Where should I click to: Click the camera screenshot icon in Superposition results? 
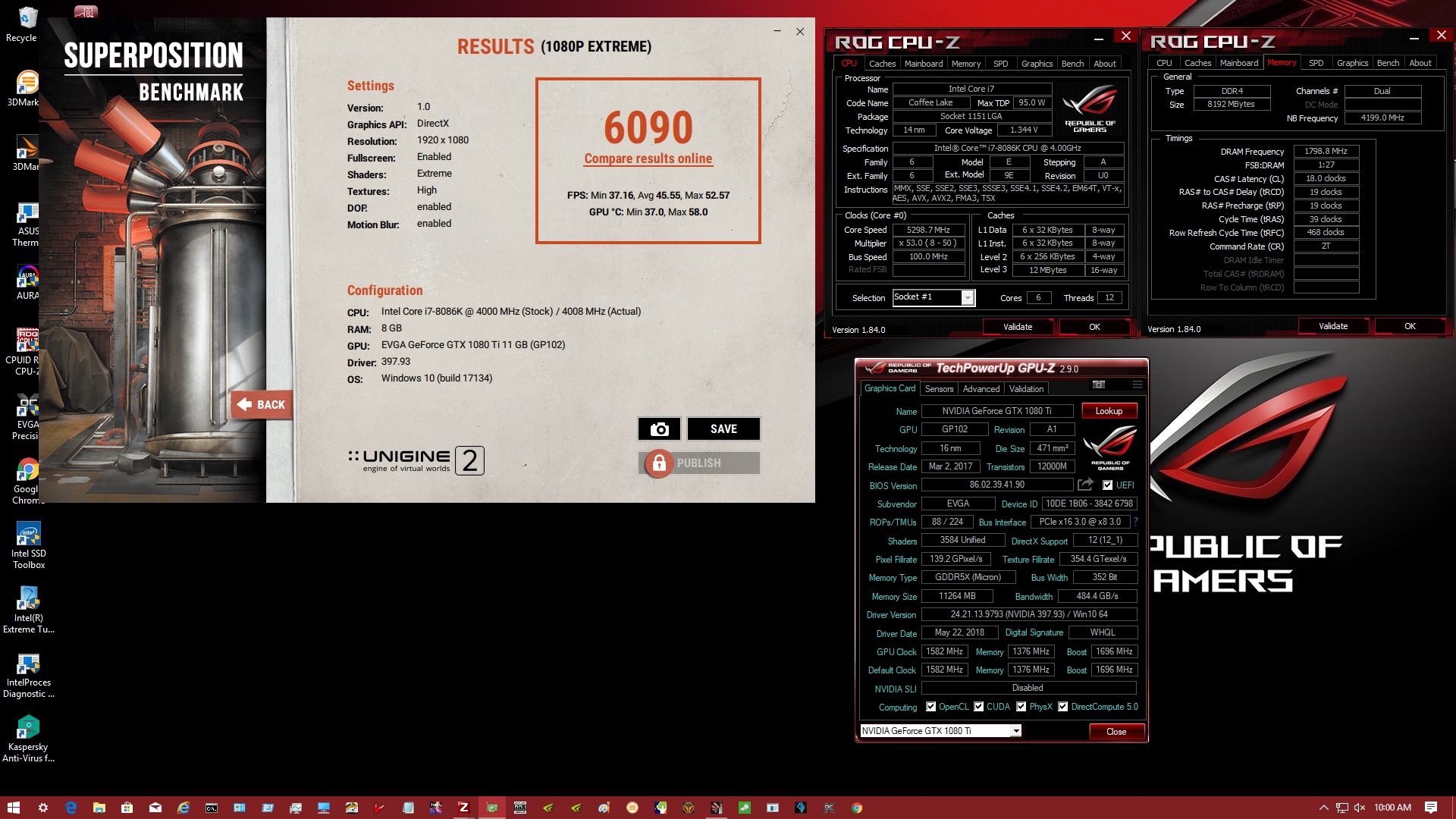[x=659, y=429]
